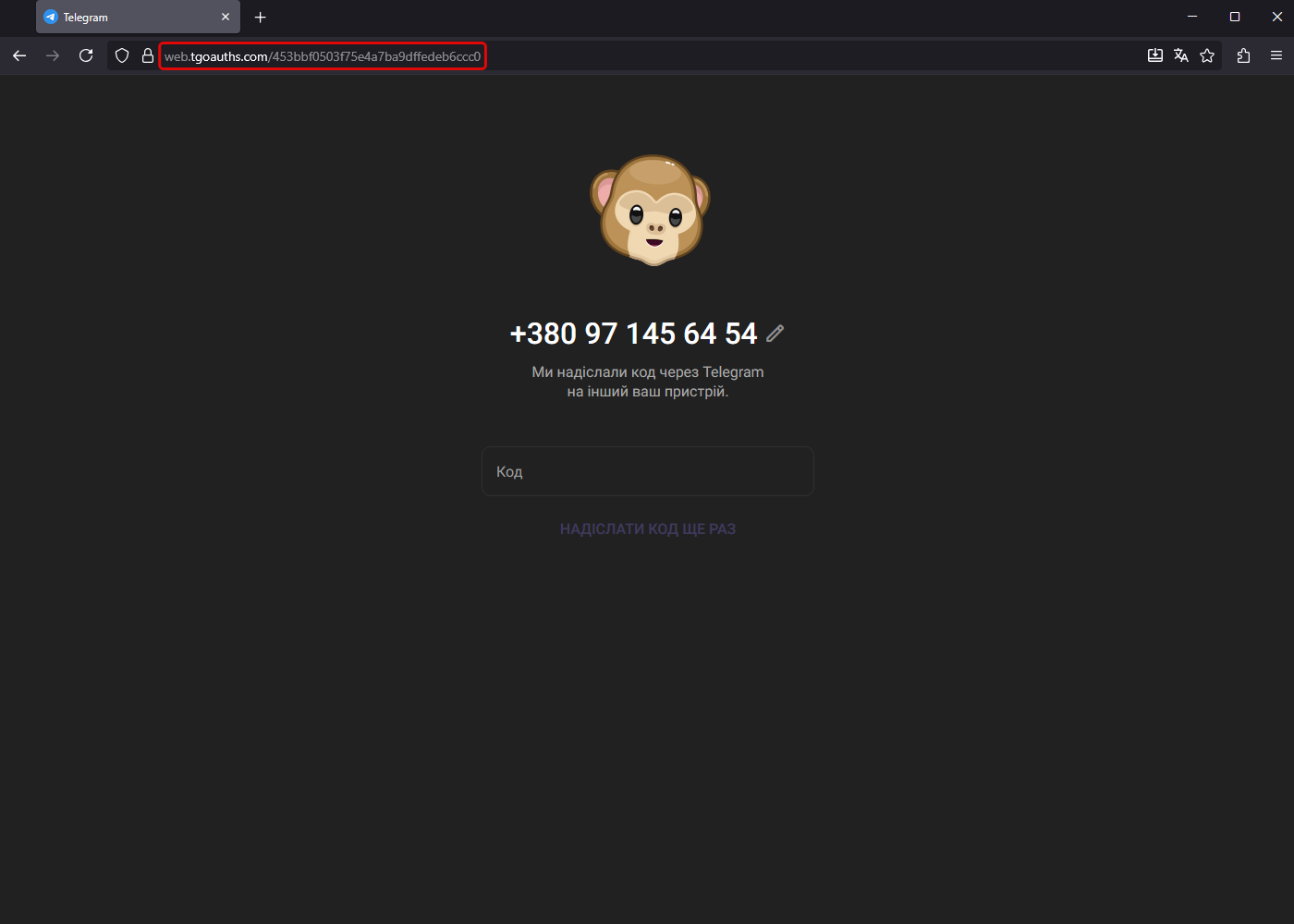Close the Telegram tab
The image size is (1294, 924).
click(226, 17)
